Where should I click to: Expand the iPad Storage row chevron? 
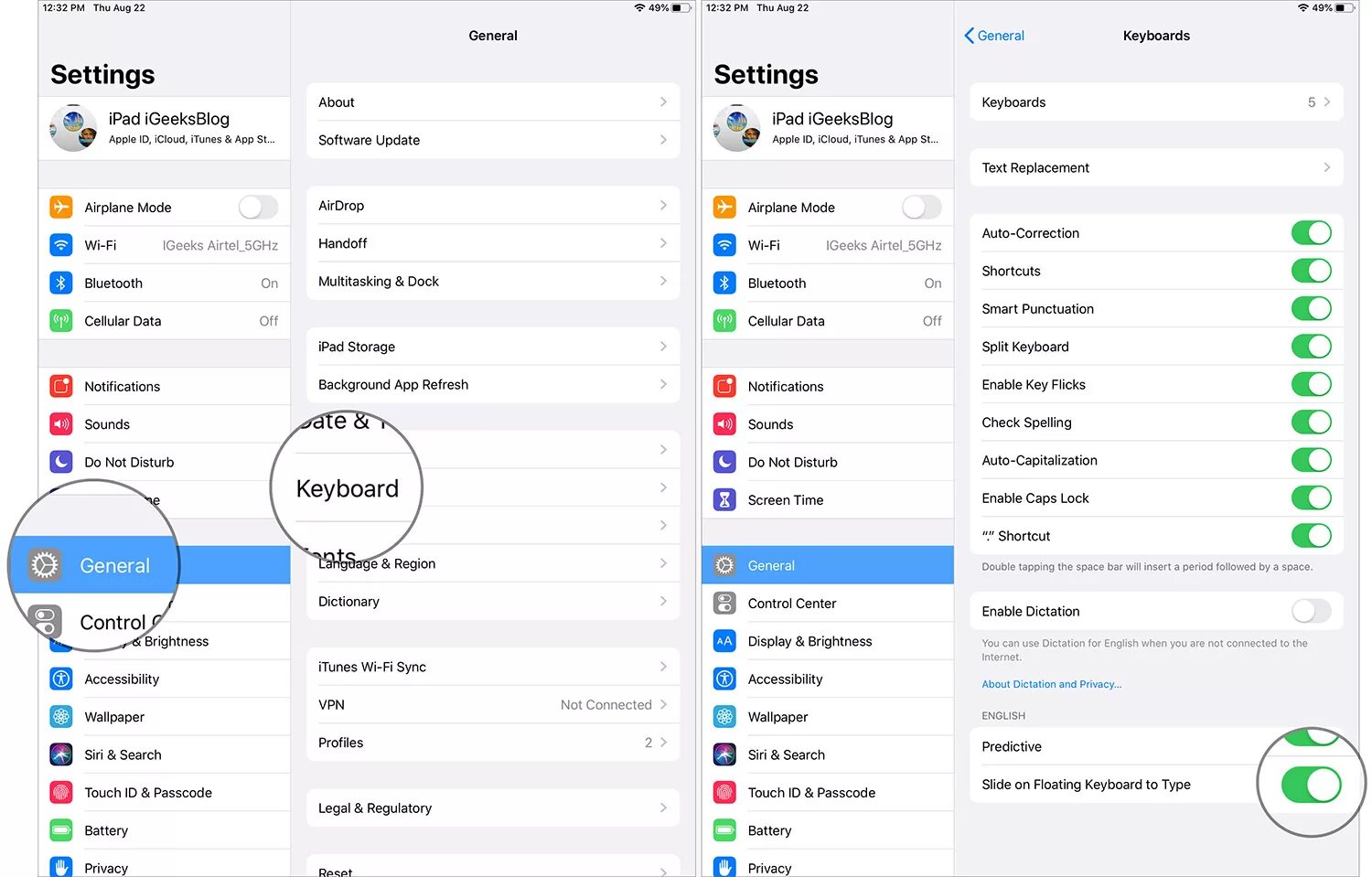[x=663, y=347]
